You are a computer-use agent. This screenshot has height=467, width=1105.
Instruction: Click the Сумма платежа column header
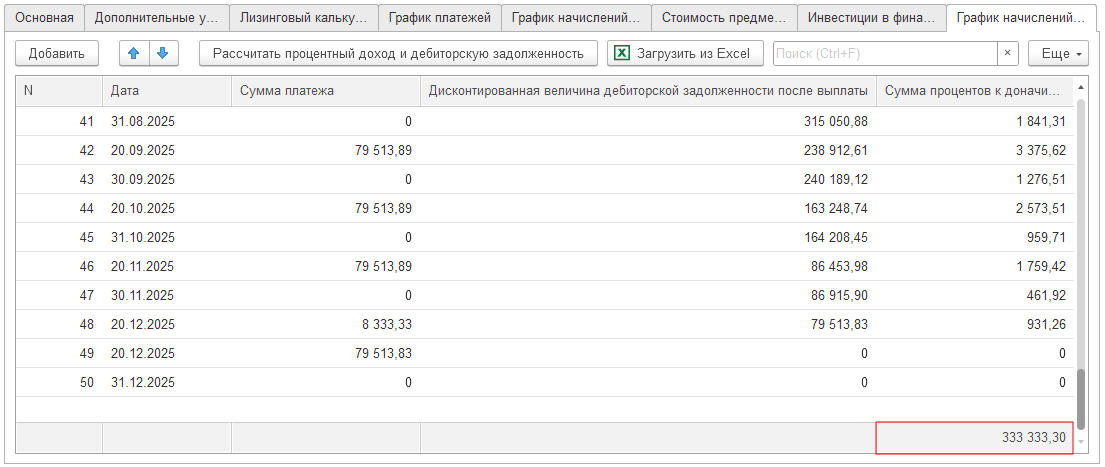tap(325, 91)
